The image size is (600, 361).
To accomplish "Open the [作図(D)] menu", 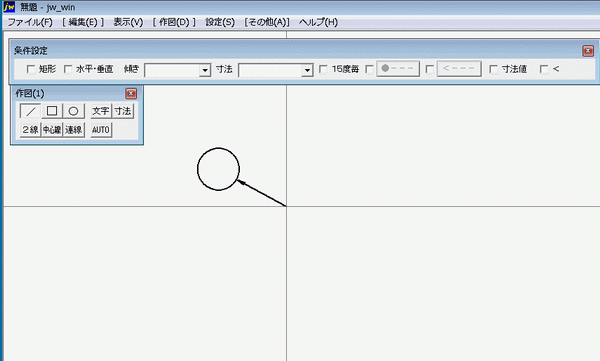I will tap(174, 22).
